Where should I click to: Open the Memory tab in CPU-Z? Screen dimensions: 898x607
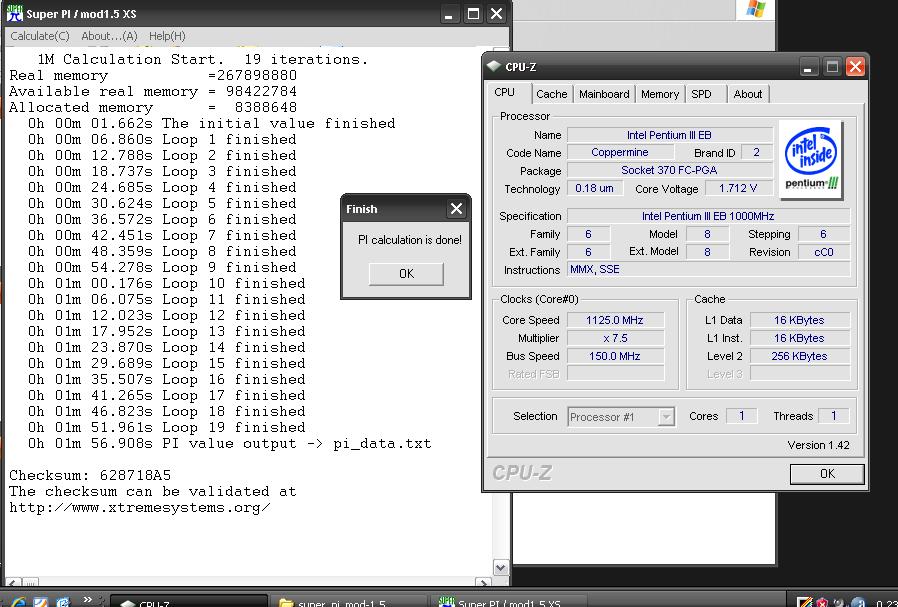click(660, 94)
